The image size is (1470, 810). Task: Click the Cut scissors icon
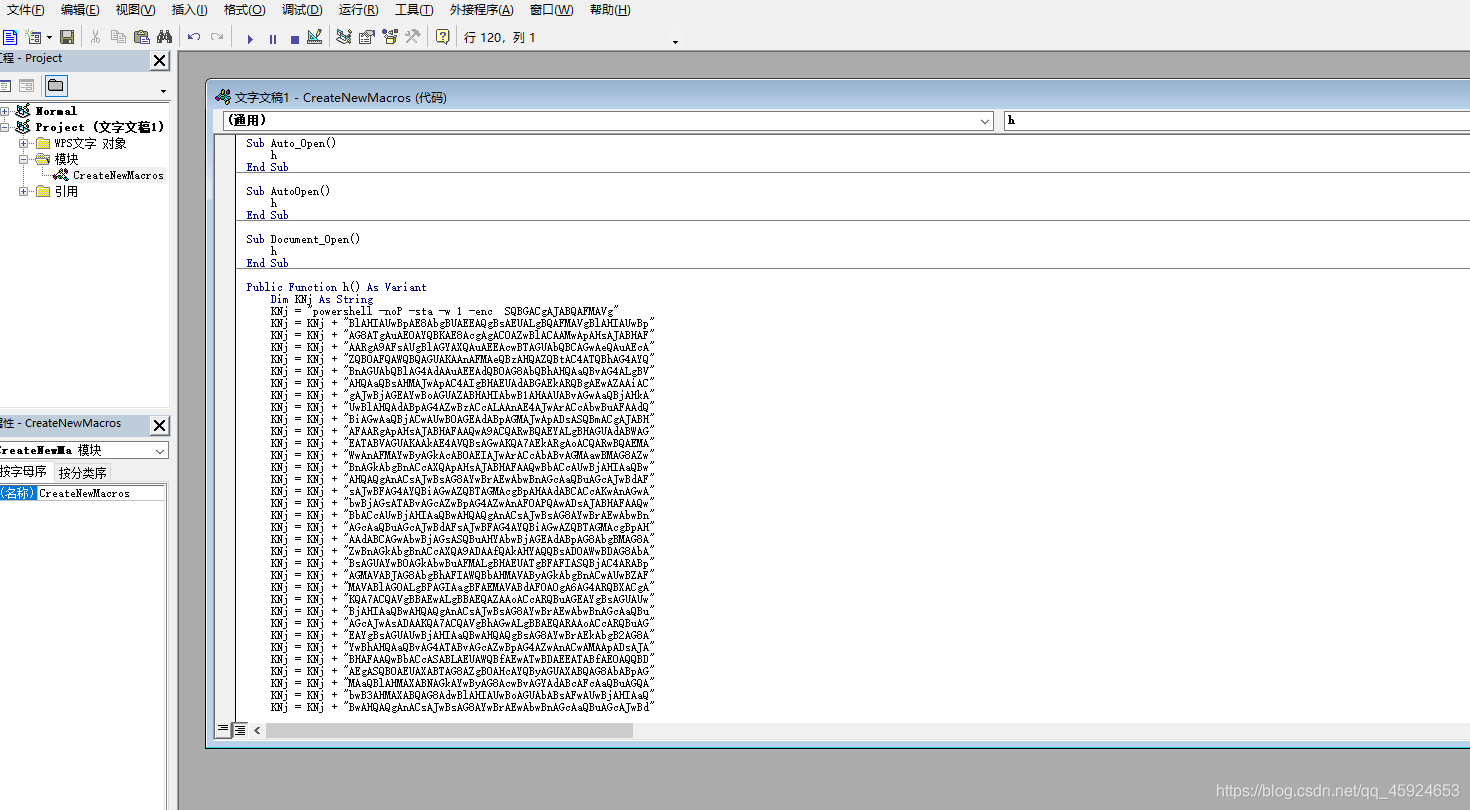95,37
